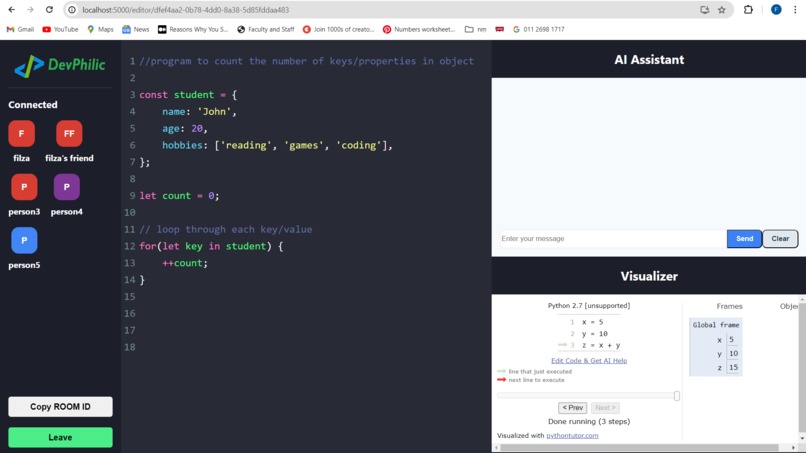Click the site info icon in address bar

(x=72, y=10)
